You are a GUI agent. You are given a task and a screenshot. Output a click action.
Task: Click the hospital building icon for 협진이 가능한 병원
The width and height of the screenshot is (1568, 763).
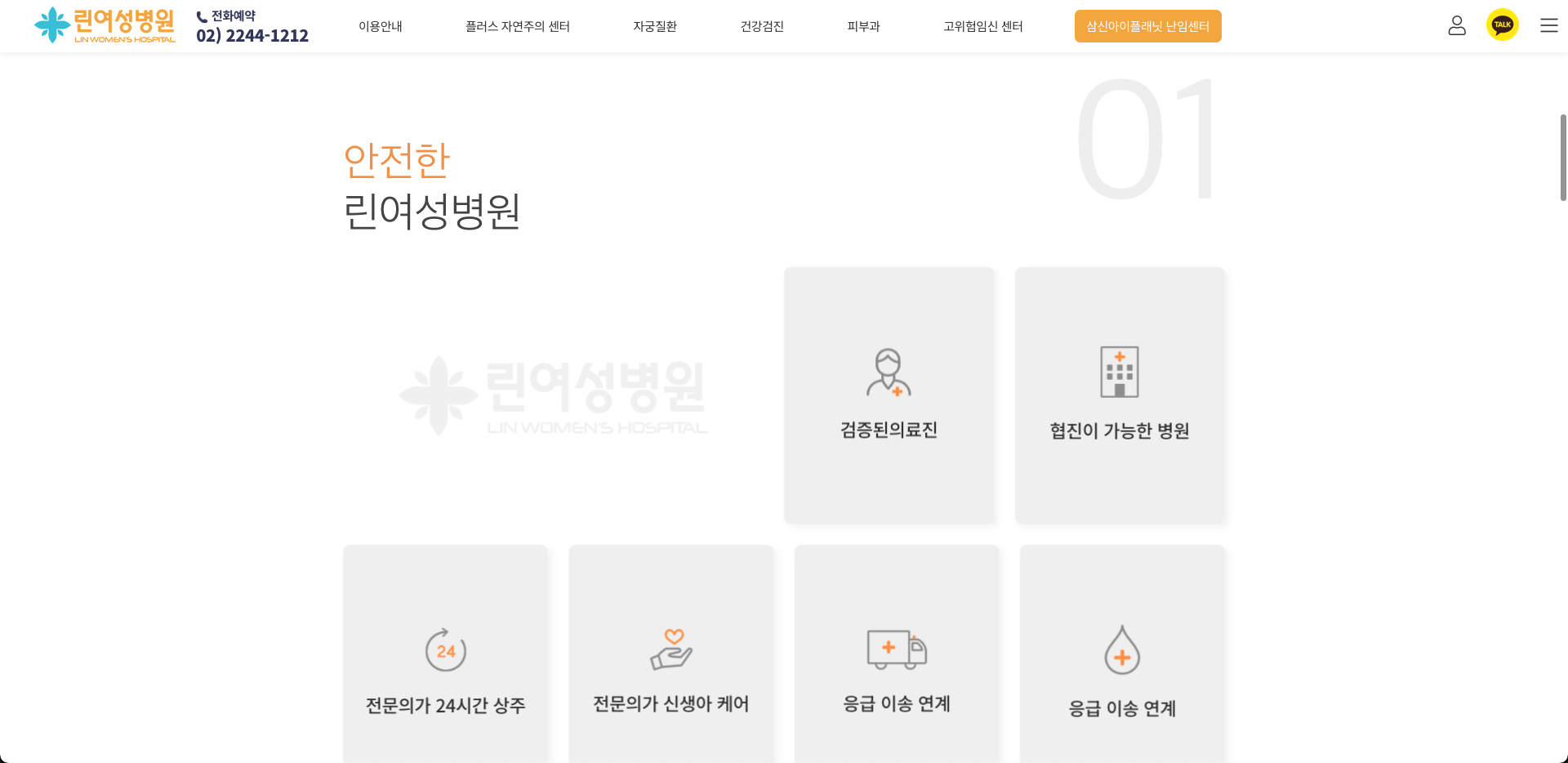[x=1119, y=372]
